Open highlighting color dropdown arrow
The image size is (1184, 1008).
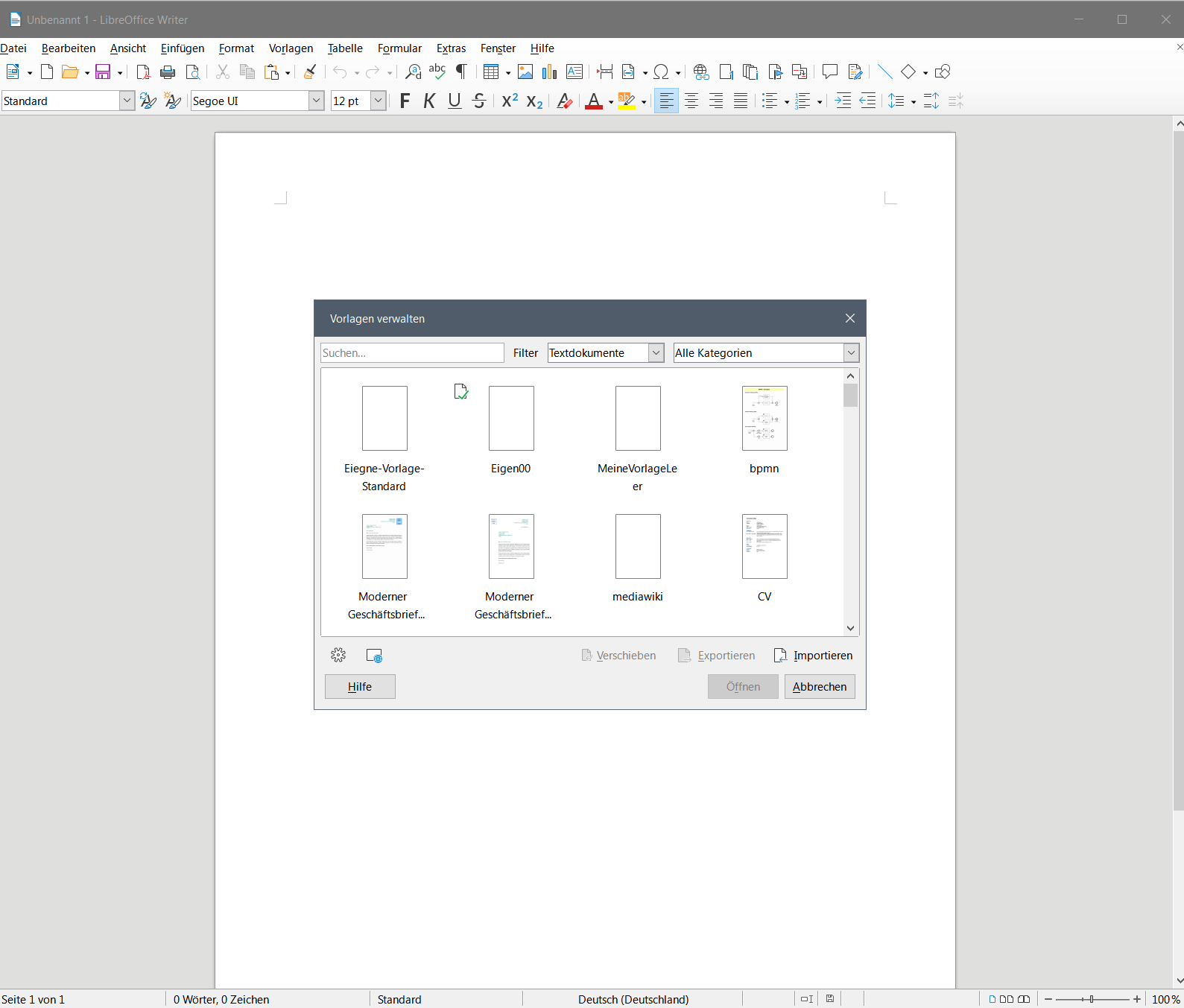(644, 102)
